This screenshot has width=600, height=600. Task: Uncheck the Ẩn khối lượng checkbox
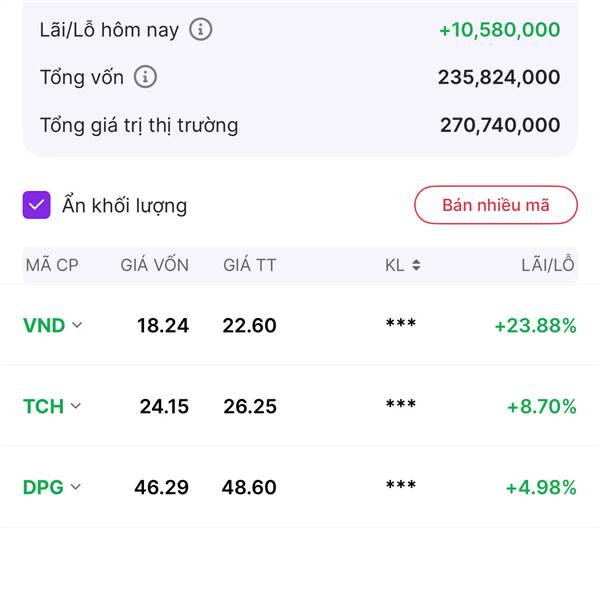tap(36, 205)
